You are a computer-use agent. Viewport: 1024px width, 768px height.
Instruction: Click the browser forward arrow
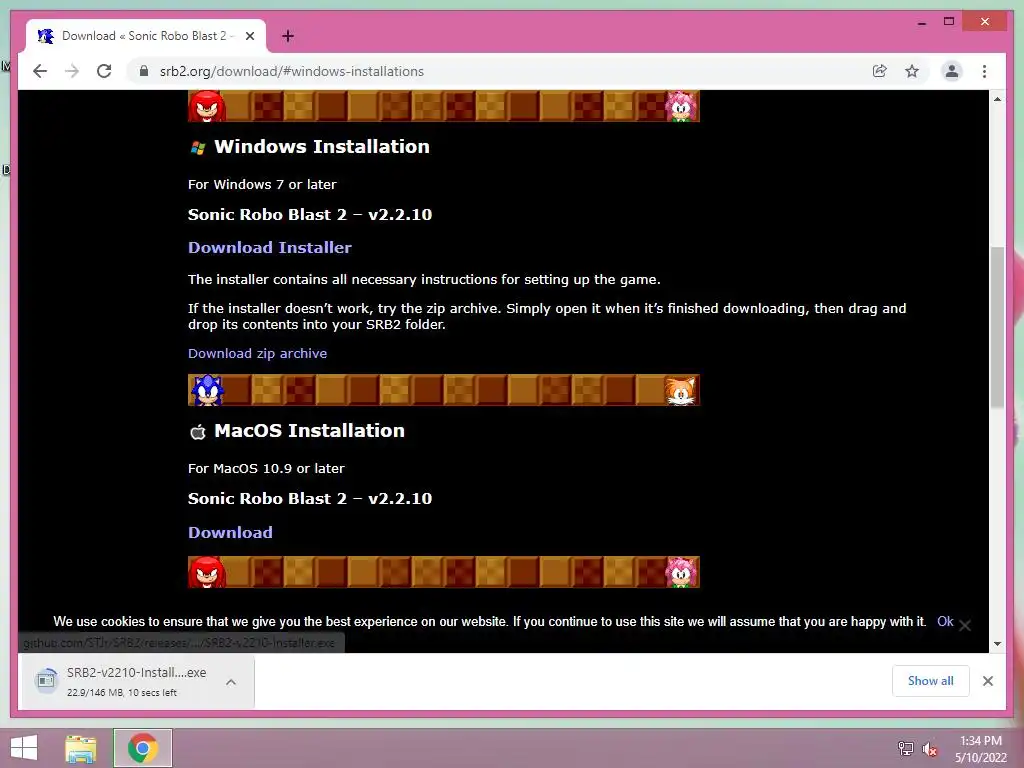coord(72,71)
